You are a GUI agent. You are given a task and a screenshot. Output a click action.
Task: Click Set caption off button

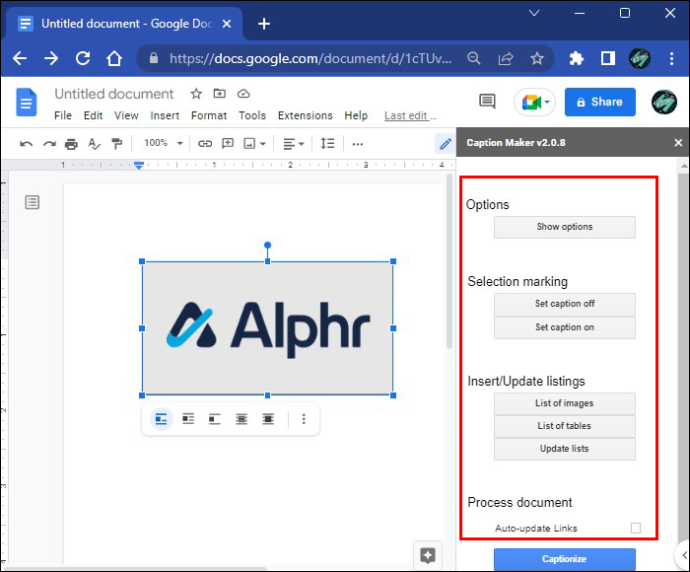tap(565, 304)
